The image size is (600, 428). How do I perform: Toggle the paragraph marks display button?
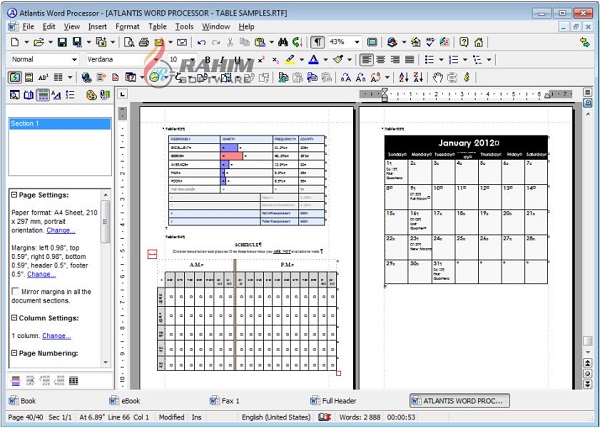pos(317,42)
